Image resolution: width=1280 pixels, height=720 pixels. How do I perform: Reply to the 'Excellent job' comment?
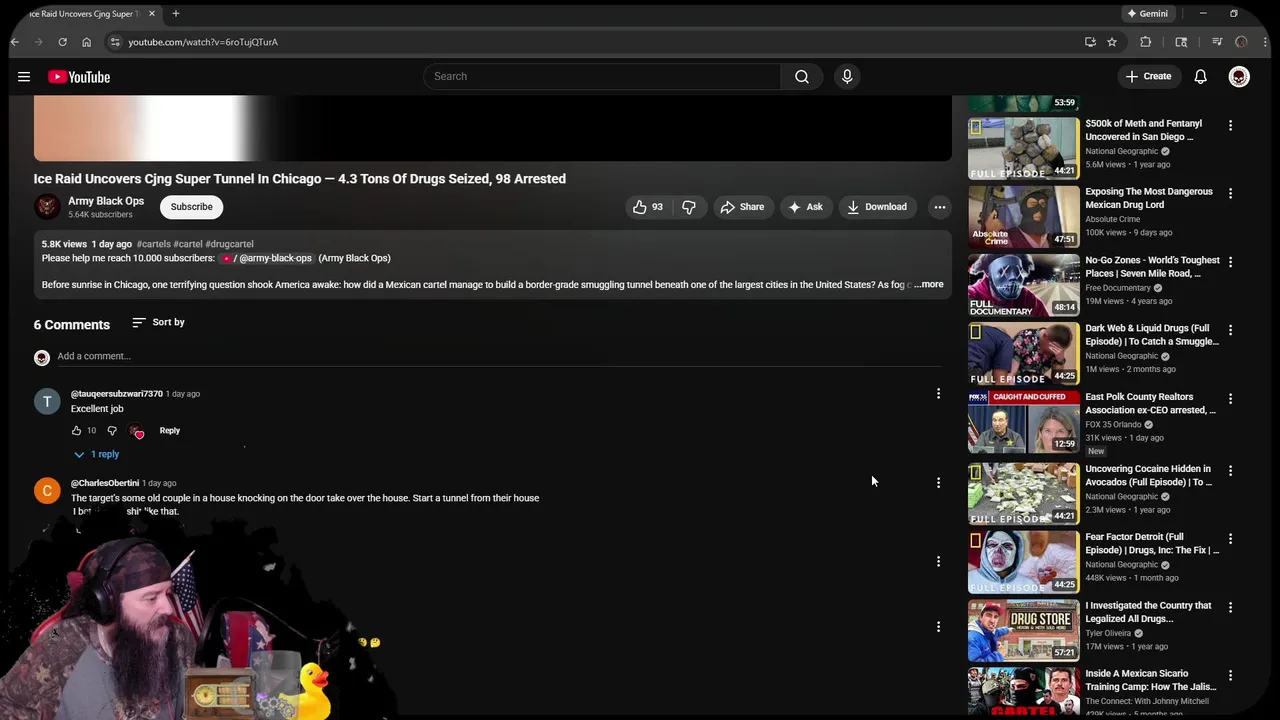169,430
